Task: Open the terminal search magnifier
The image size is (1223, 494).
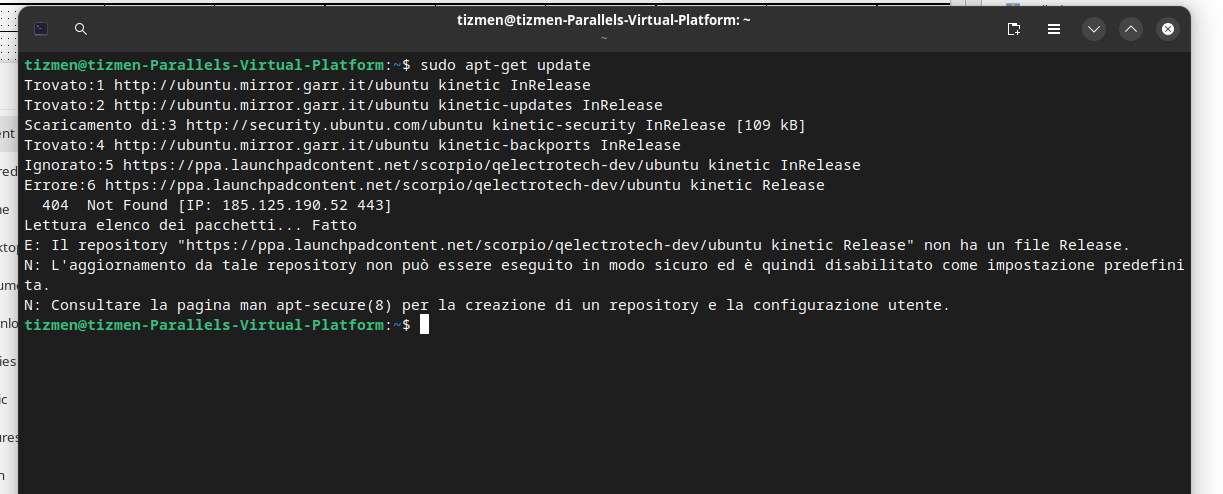Action: pos(81,29)
